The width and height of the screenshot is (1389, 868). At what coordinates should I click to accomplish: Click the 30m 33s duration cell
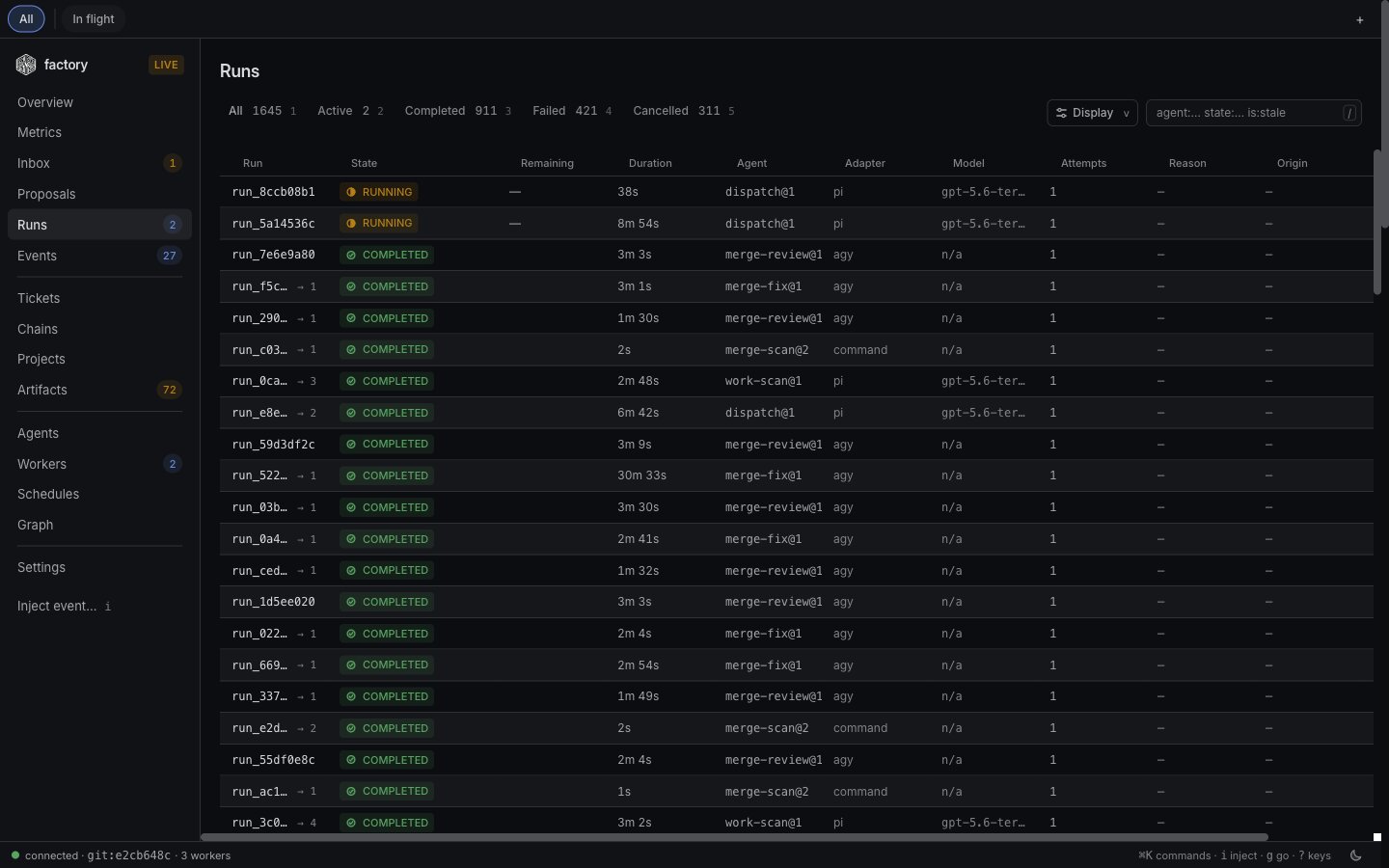(x=641, y=475)
